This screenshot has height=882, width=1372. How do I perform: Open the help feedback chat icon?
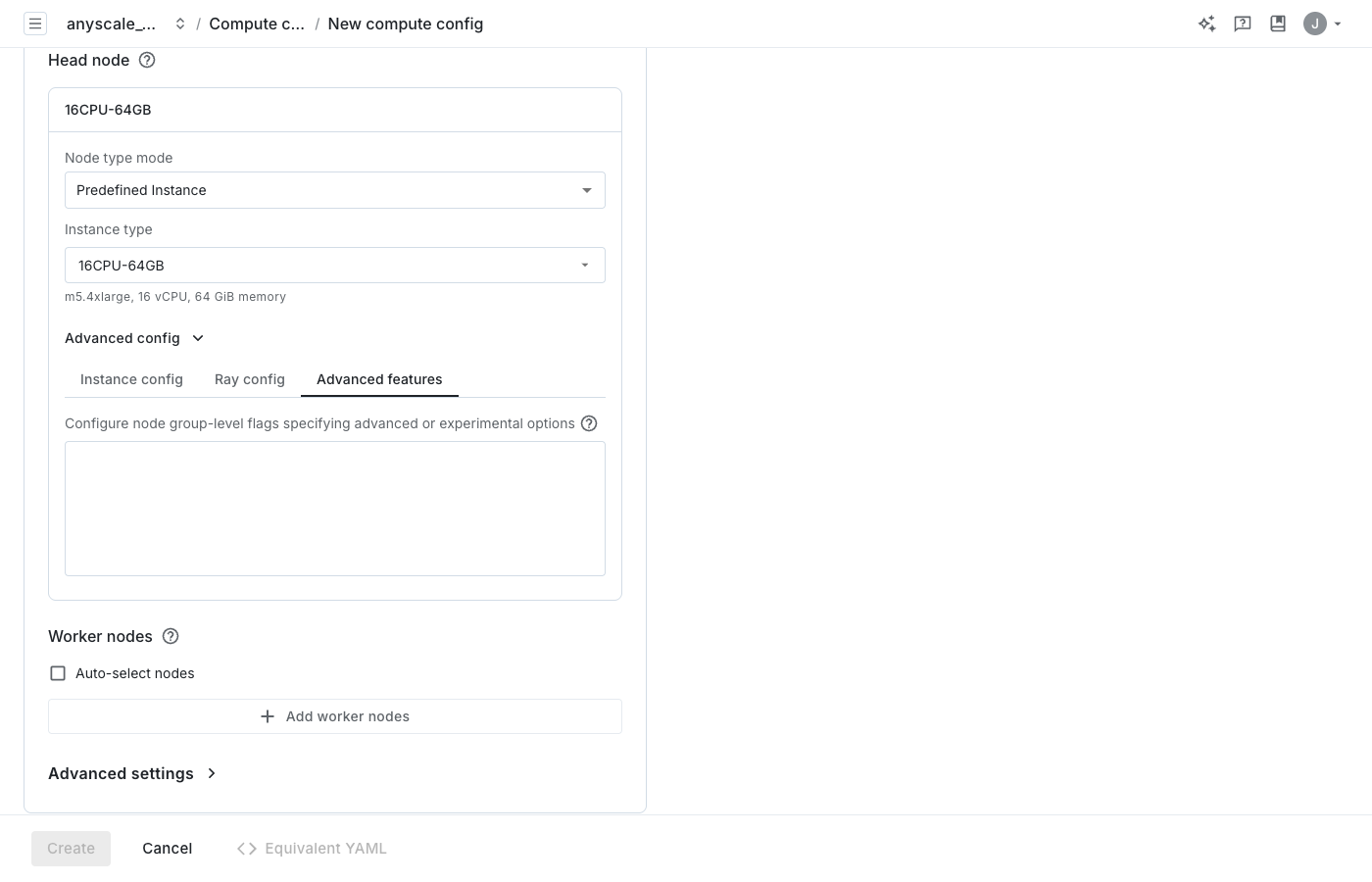[x=1242, y=24]
